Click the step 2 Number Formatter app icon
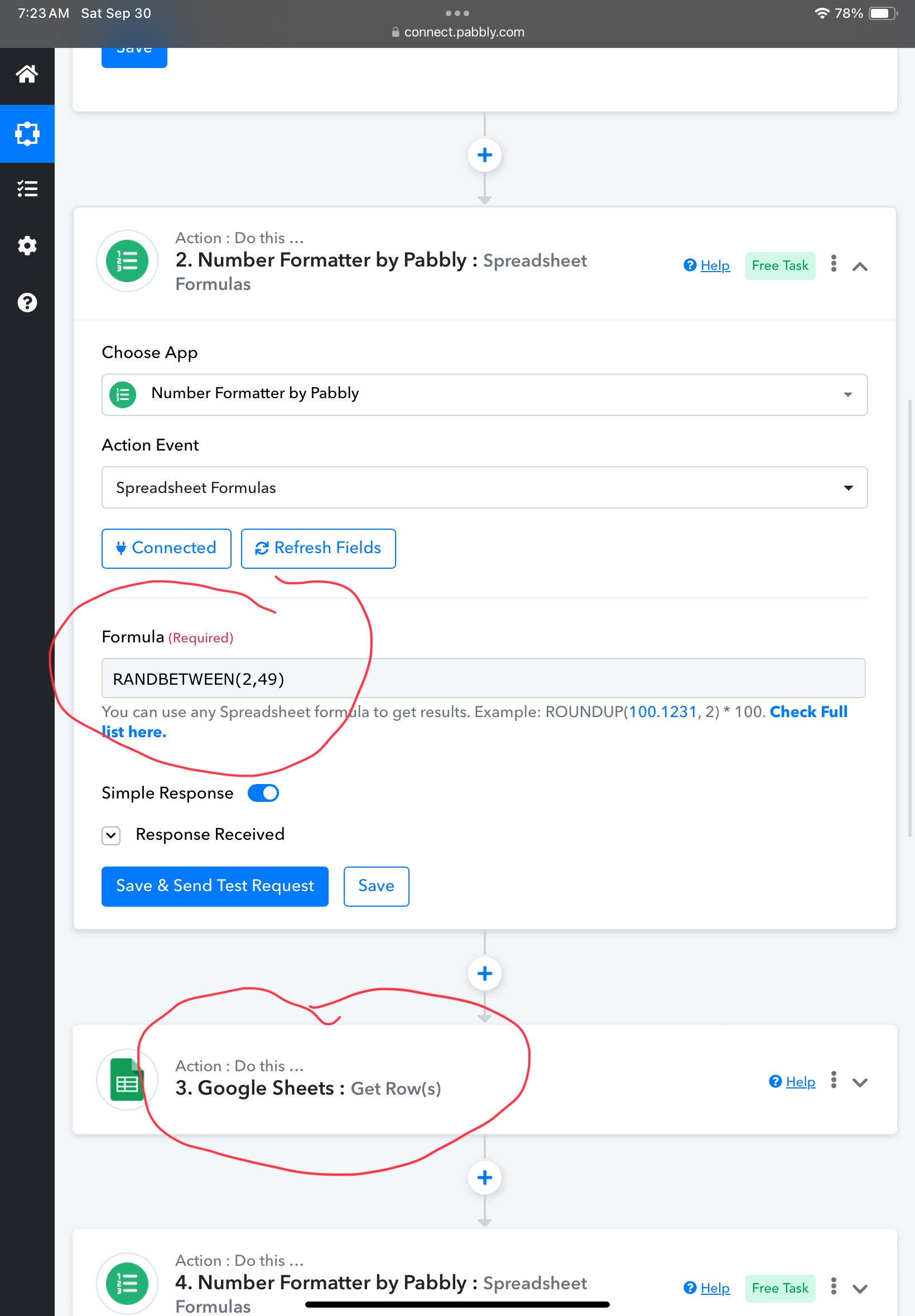 [127, 262]
